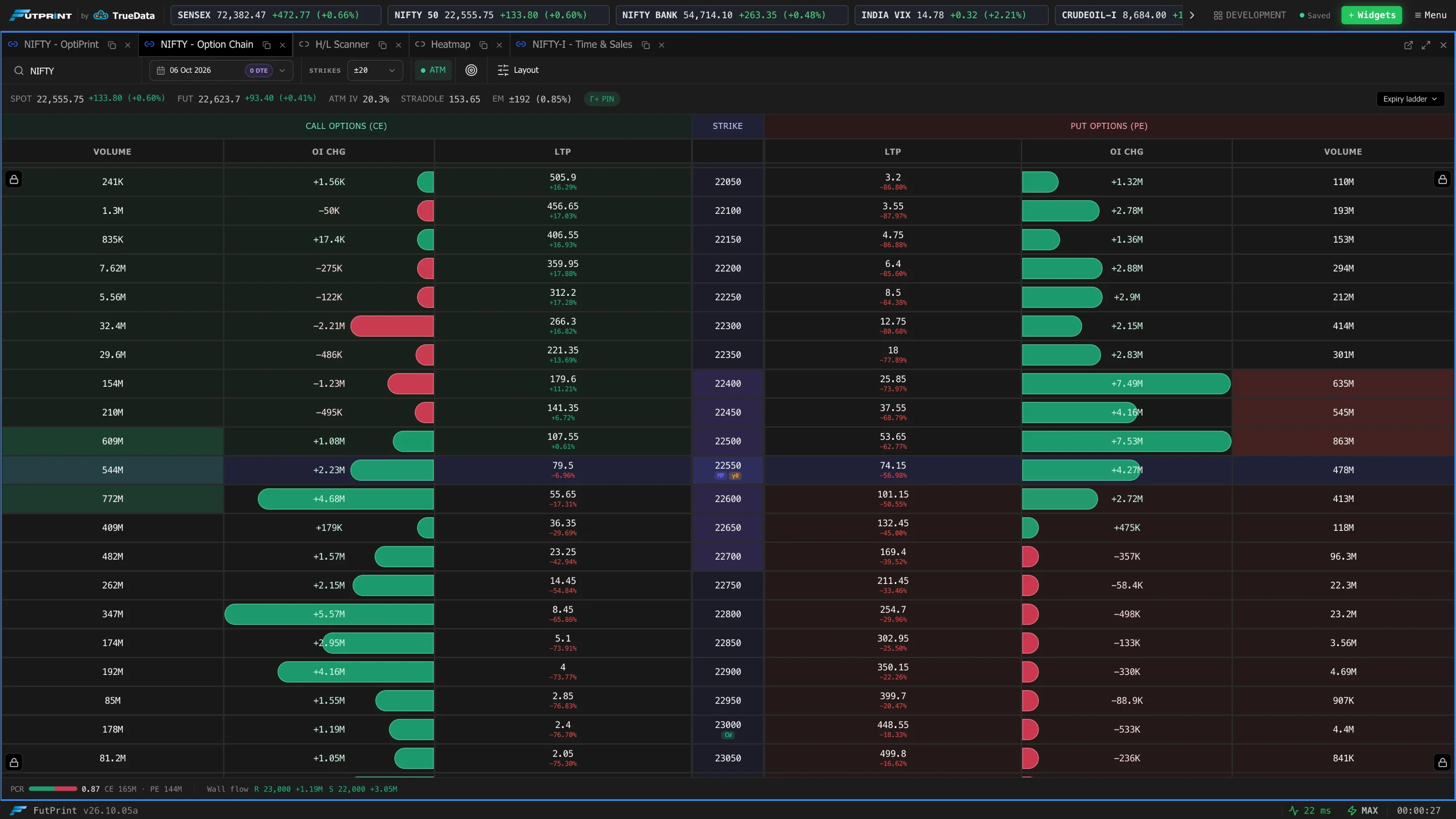Switch to the NIFTY - OptiPrint tab
The width and height of the screenshot is (1456, 819).
pyautogui.click(x=61, y=44)
